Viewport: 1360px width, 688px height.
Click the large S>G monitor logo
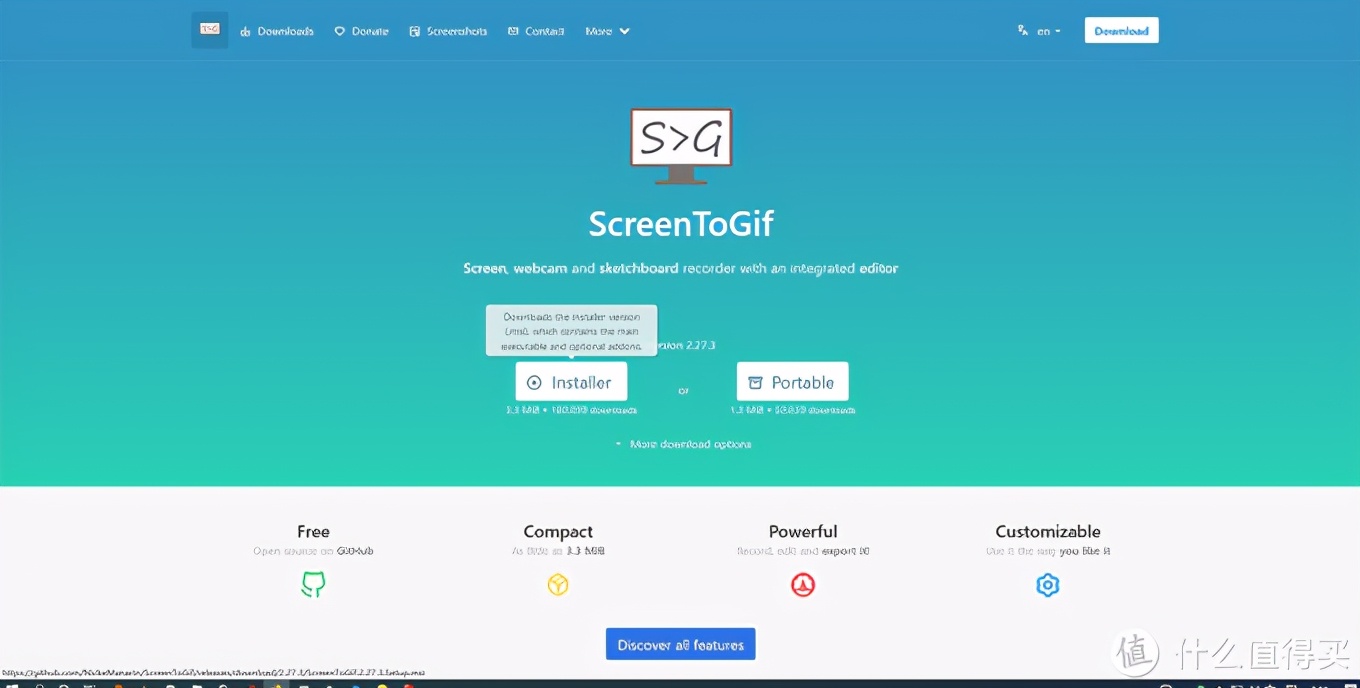[681, 146]
